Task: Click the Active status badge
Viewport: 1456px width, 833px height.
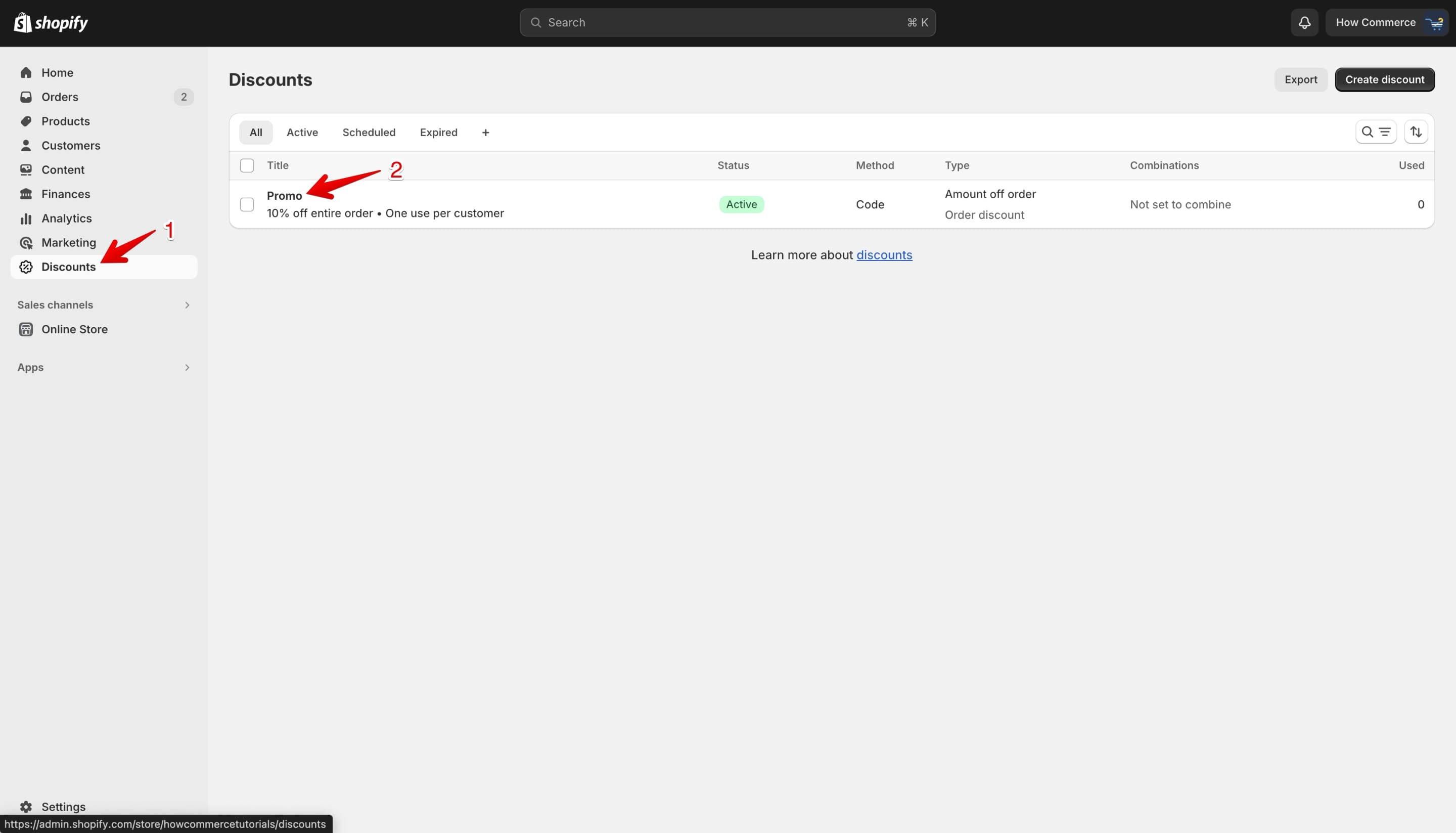Action: (x=741, y=204)
